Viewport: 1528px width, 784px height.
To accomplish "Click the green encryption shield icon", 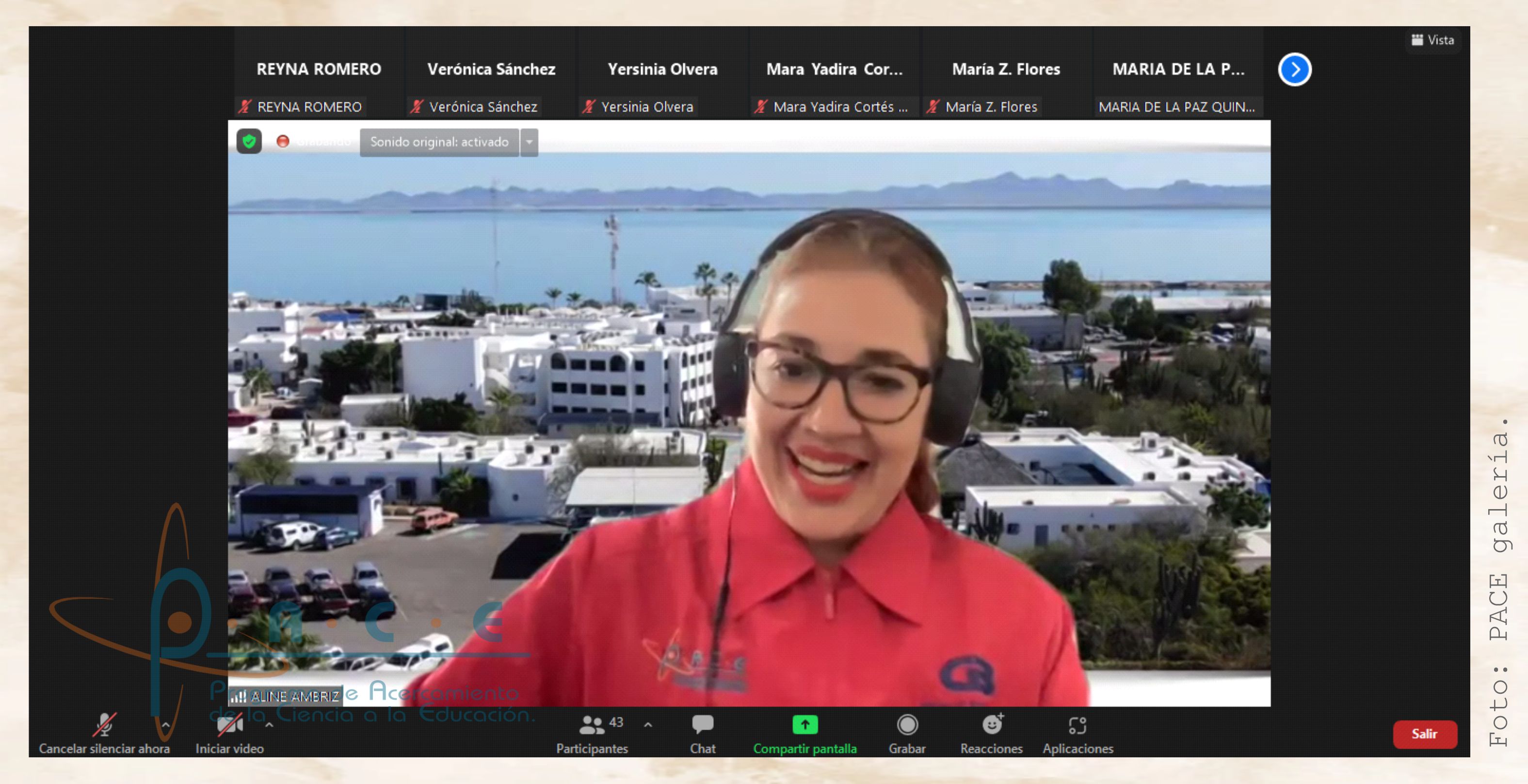I will click(249, 142).
